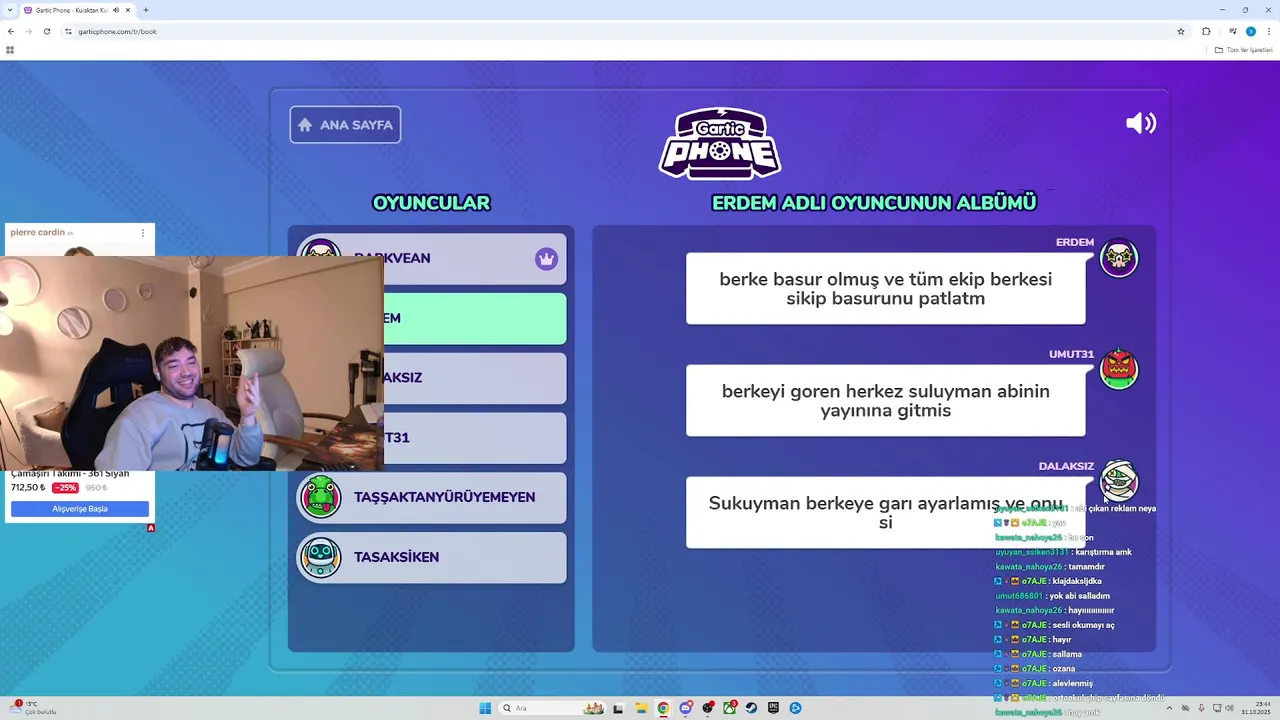1280x720 pixels.
Task: Click the crown icon on DARKVEAN's row
Action: [x=546, y=259]
